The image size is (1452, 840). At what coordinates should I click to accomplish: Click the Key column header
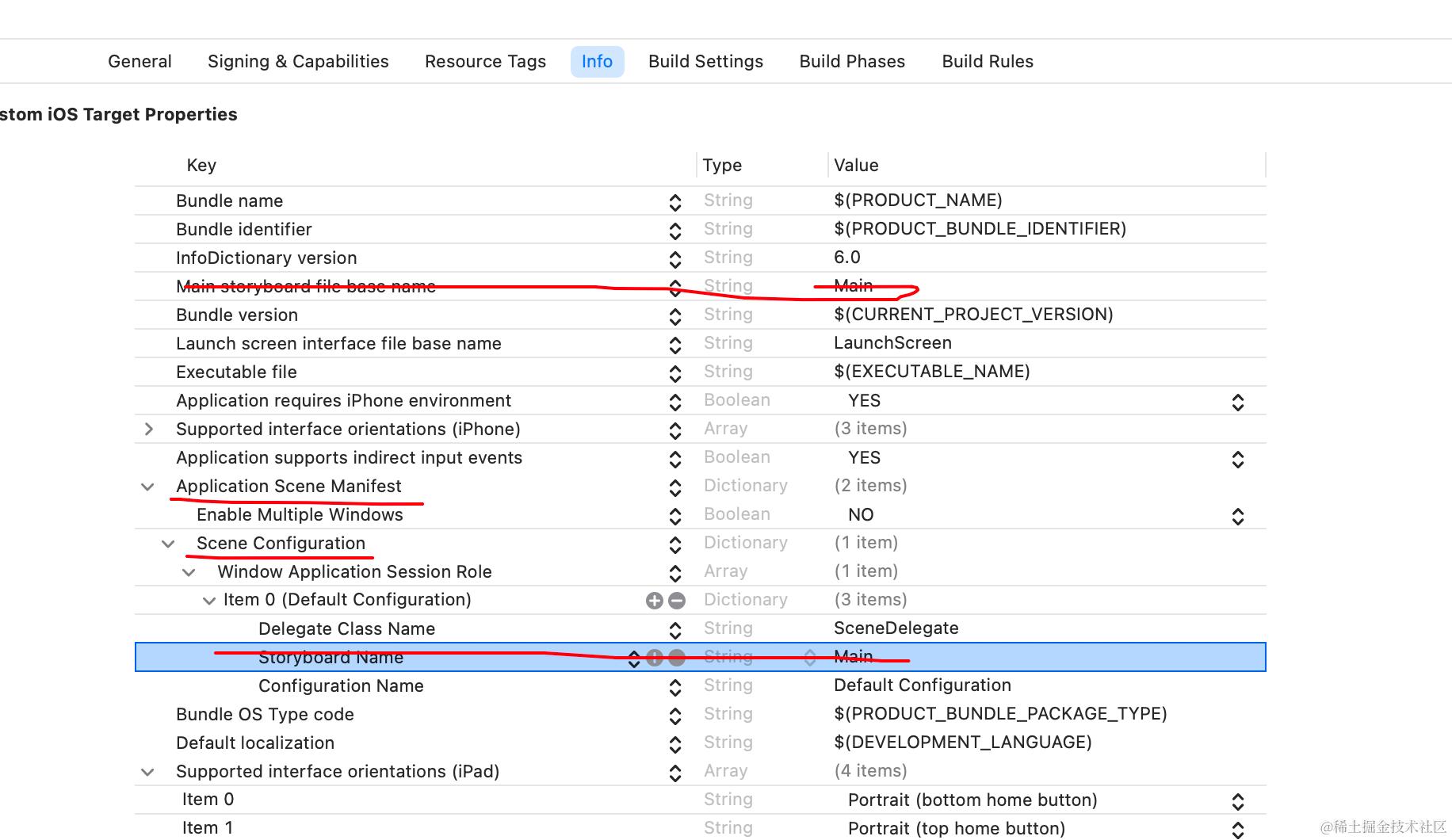(201, 166)
